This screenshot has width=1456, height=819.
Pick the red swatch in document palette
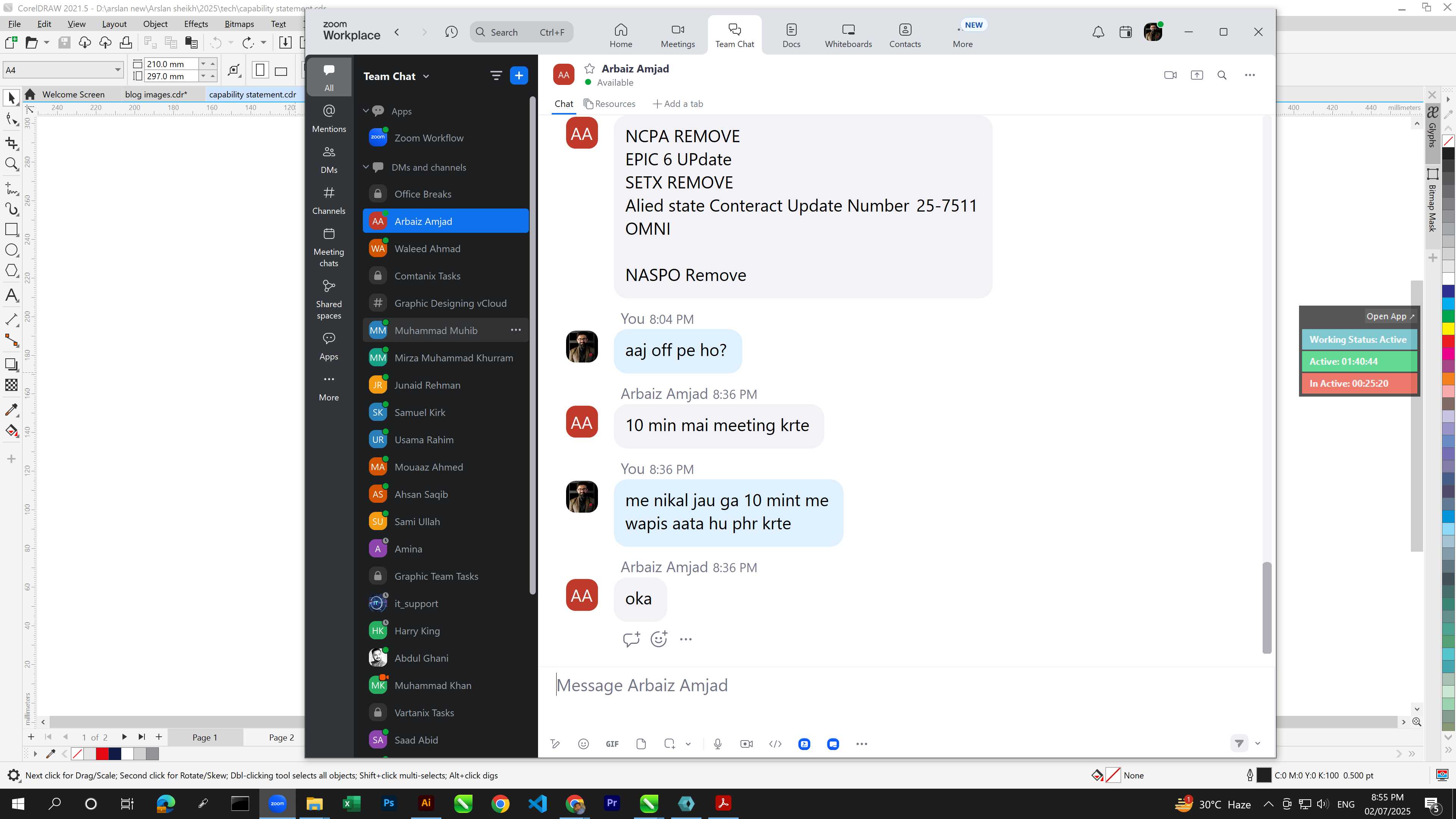102,753
